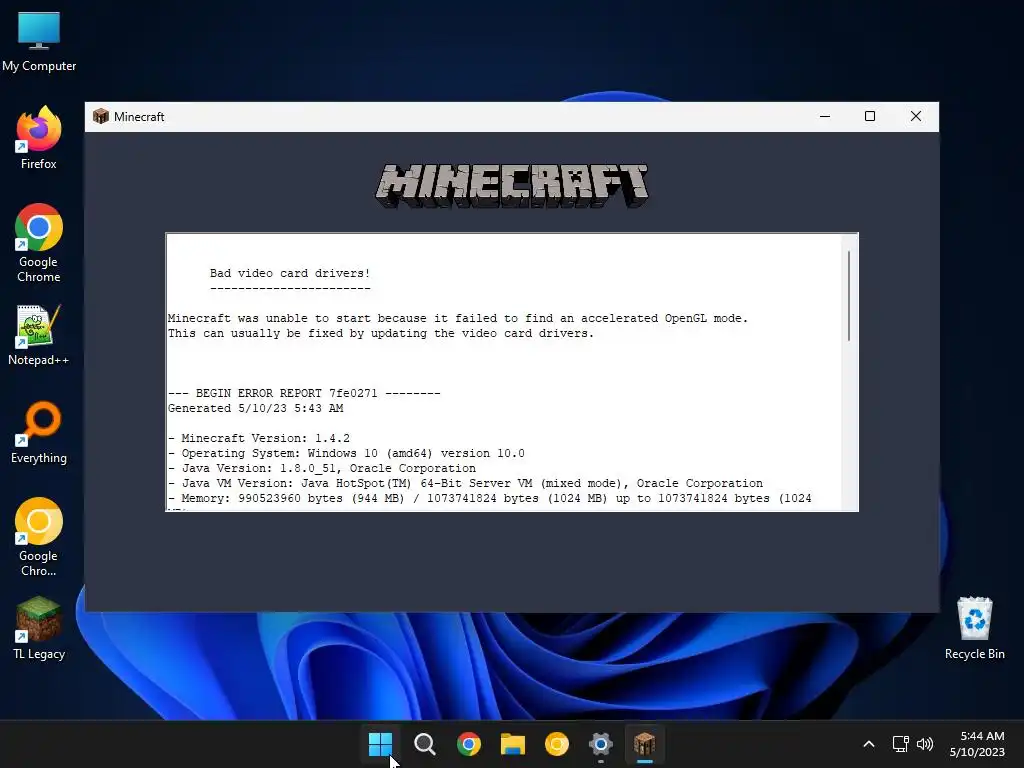Viewport: 1024px width, 768px height.
Task: Maximize the Minecraft window
Action: point(870,116)
